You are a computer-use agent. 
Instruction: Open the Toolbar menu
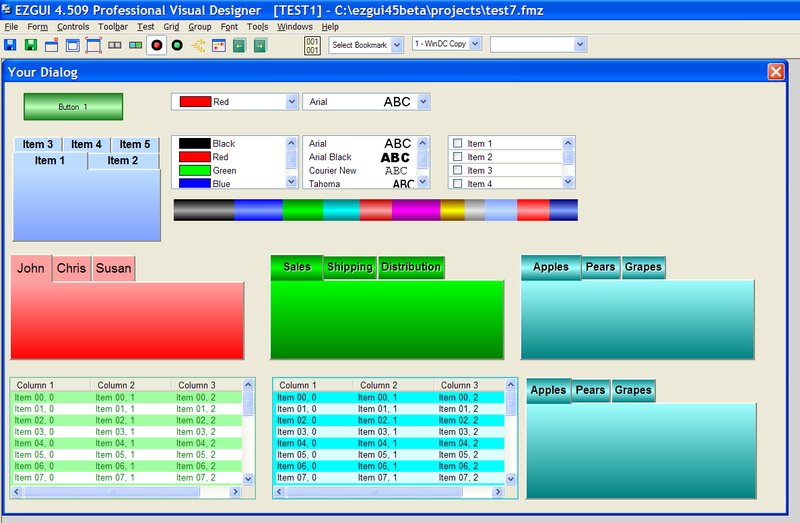[x=113, y=27]
